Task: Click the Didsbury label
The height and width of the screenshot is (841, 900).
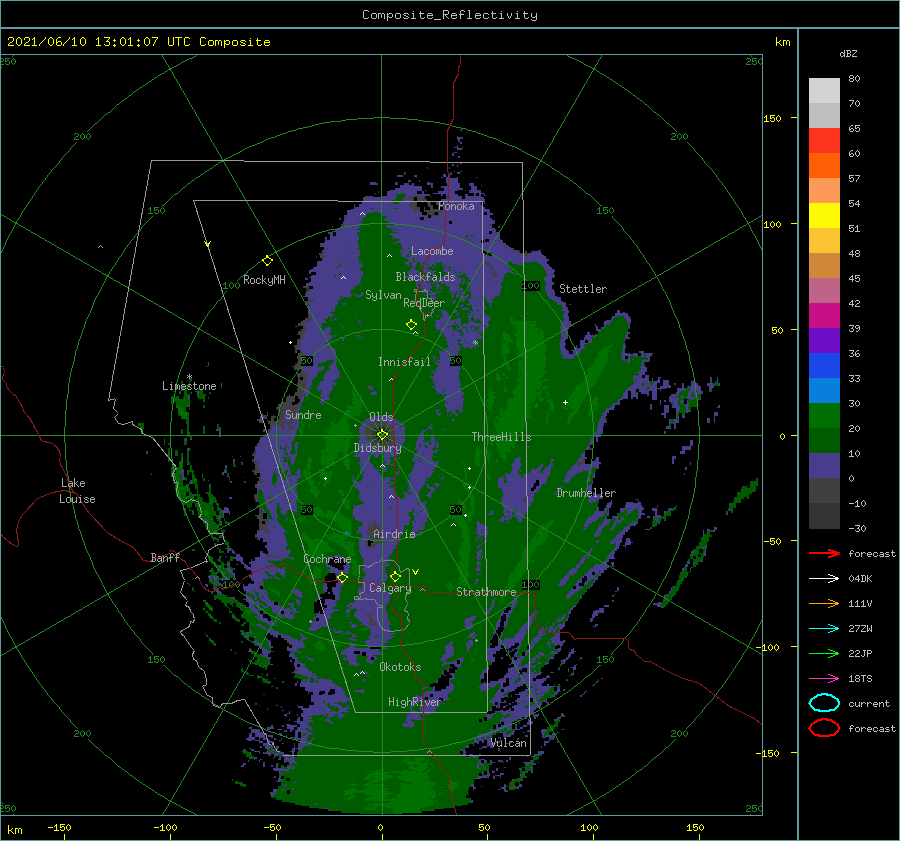Action: click(377, 448)
